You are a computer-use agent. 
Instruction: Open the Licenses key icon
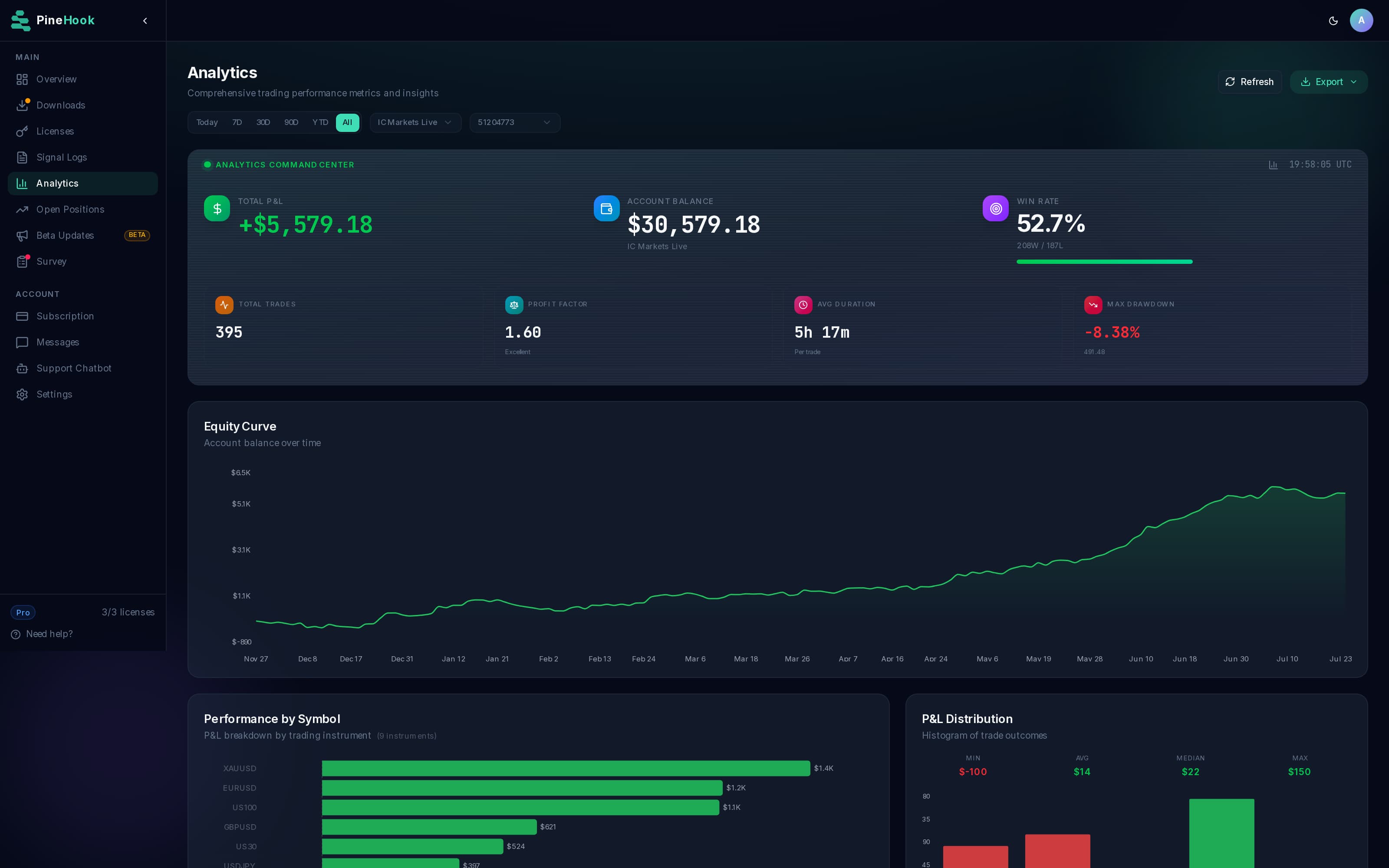click(22, 132)
